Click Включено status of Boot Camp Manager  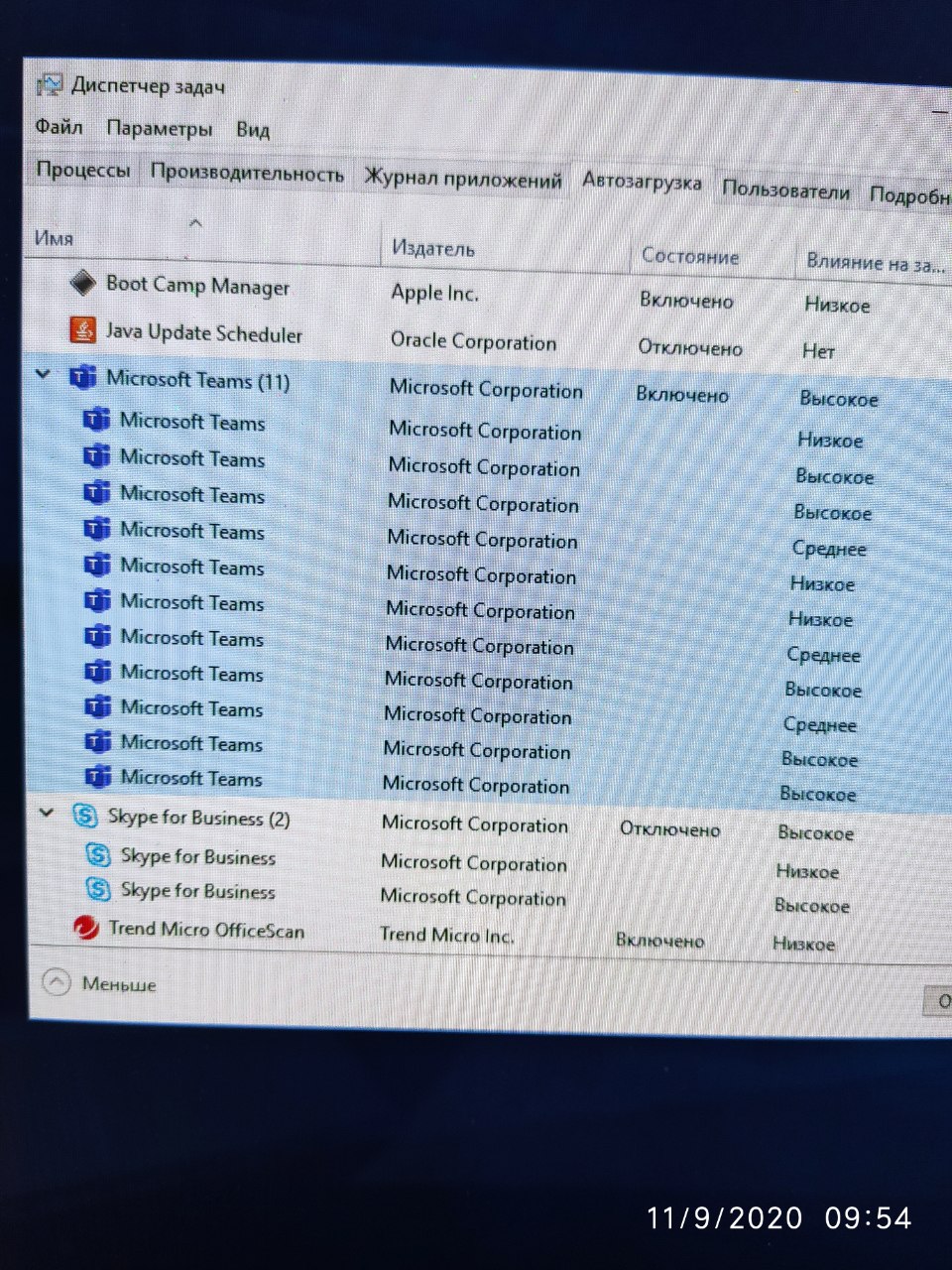(686, 301)
